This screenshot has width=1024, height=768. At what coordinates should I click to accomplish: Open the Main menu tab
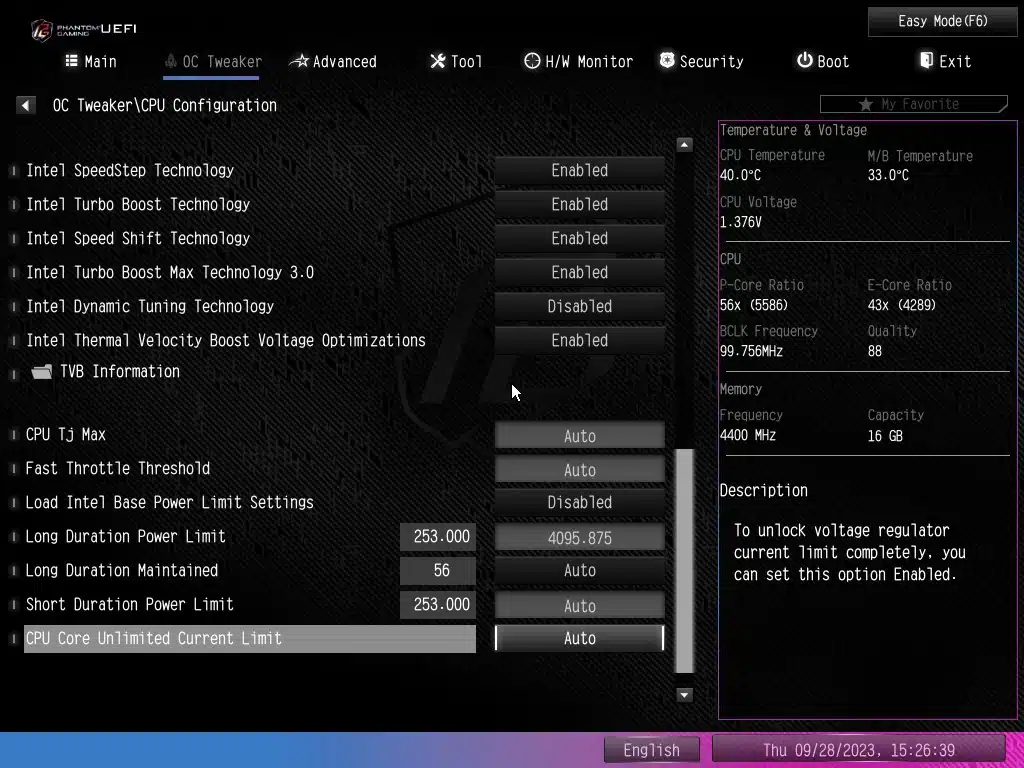click(x=91, y=61)
